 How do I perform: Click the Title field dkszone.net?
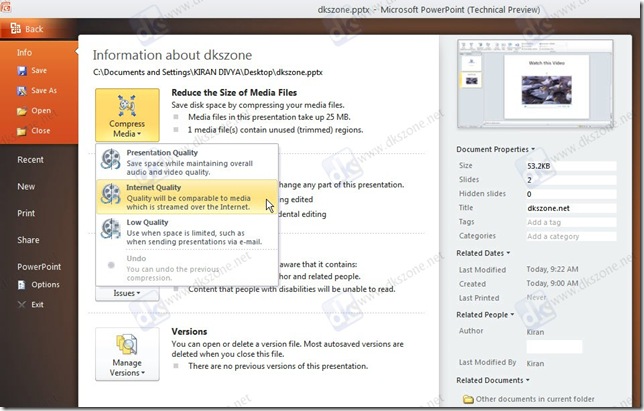[x=571, y=208]
